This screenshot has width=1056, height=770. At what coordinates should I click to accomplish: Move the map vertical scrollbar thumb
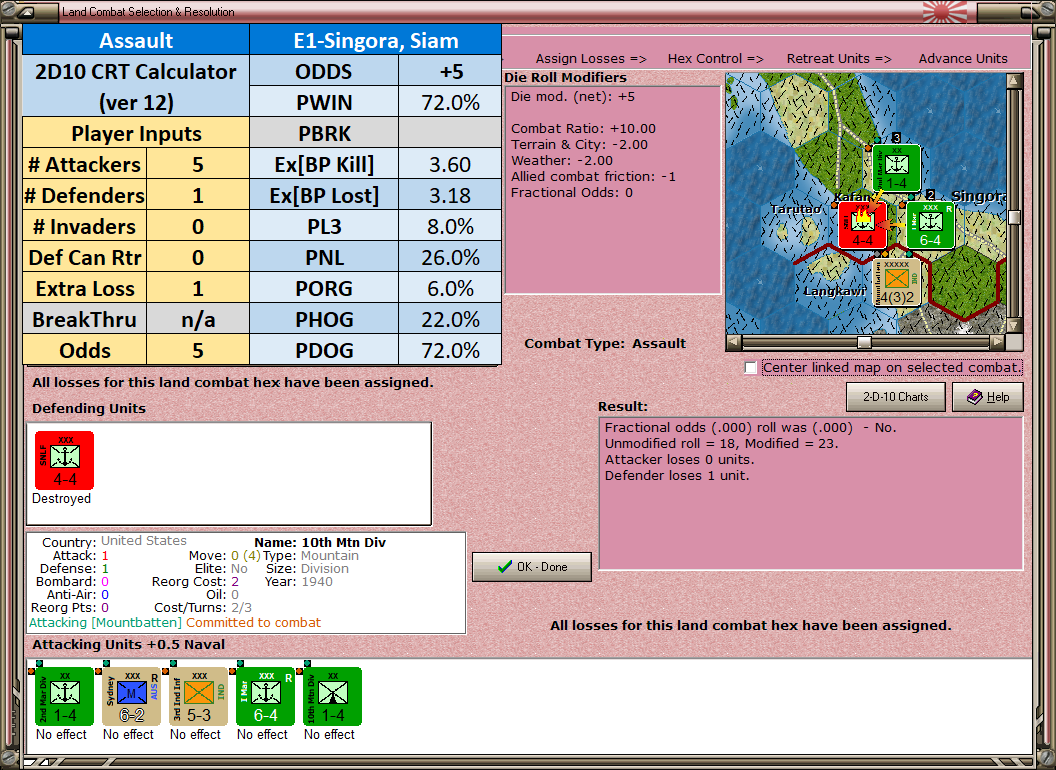[1014, 217]
